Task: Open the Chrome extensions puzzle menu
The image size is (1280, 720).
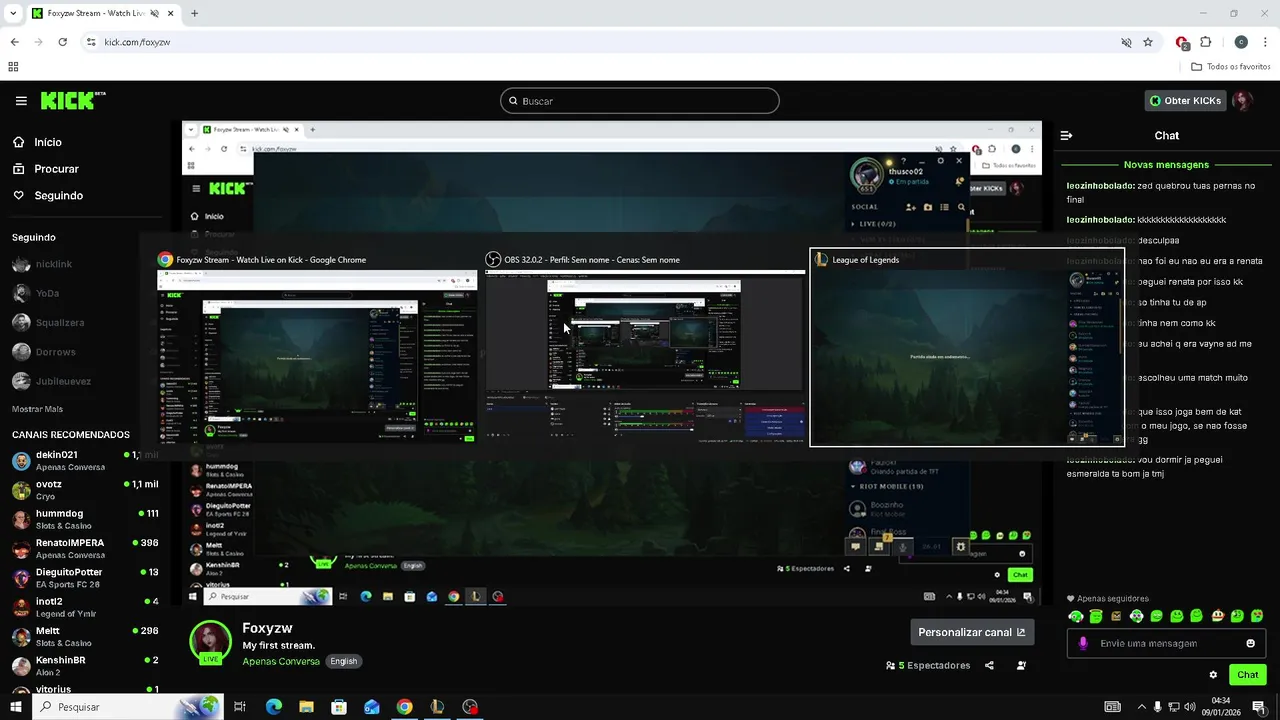Action: coord(1205,42)
